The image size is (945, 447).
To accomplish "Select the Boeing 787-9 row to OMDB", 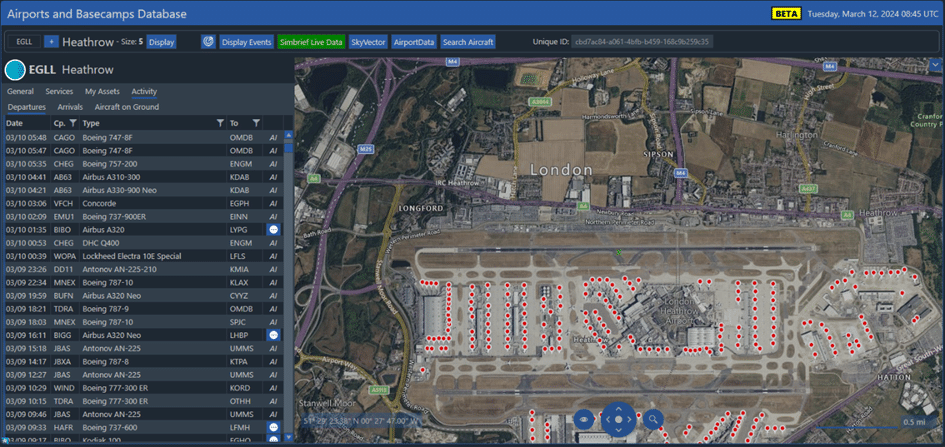I will [143, 308].
